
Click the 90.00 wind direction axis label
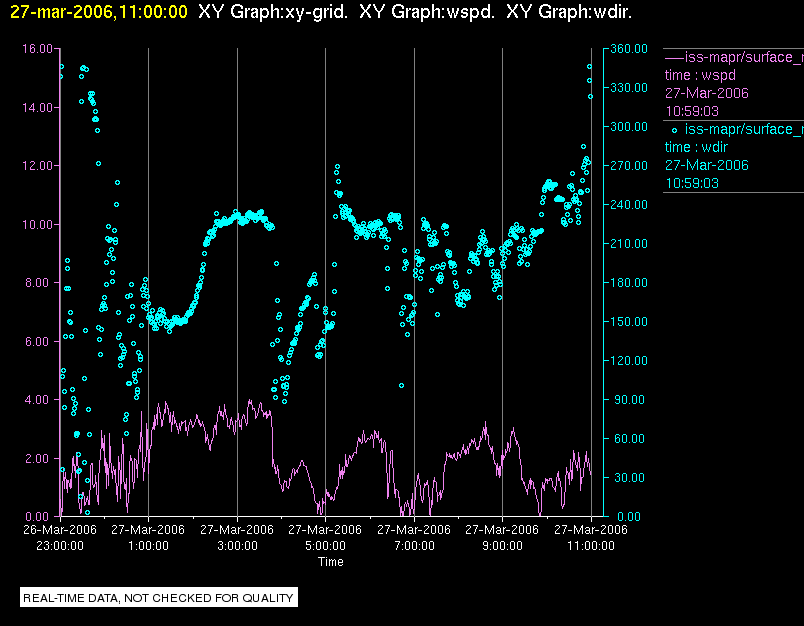tap(631, 399)
